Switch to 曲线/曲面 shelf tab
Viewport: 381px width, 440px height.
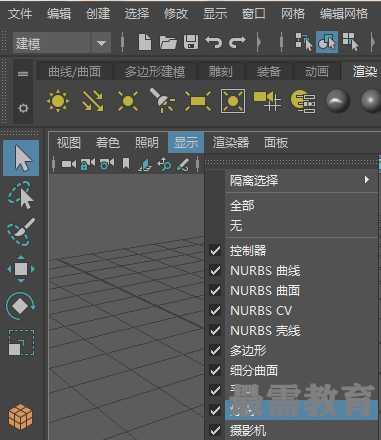click(x=75, y=71)
